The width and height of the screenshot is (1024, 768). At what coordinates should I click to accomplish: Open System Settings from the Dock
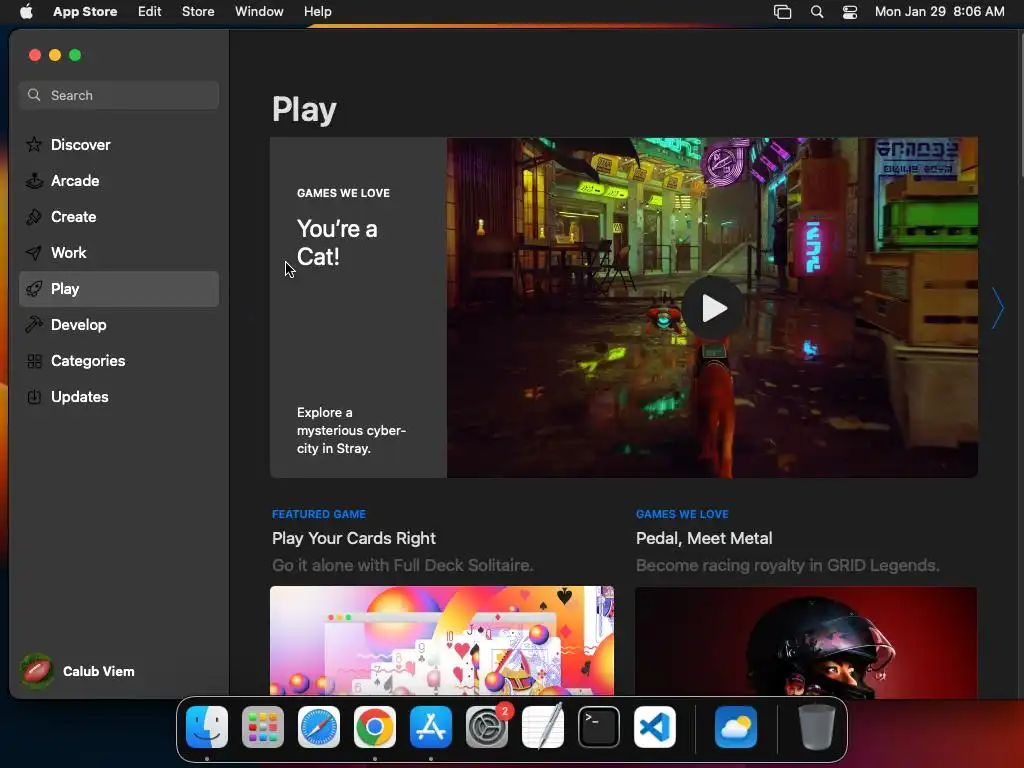pyautogui.click(x=487, y=727)
